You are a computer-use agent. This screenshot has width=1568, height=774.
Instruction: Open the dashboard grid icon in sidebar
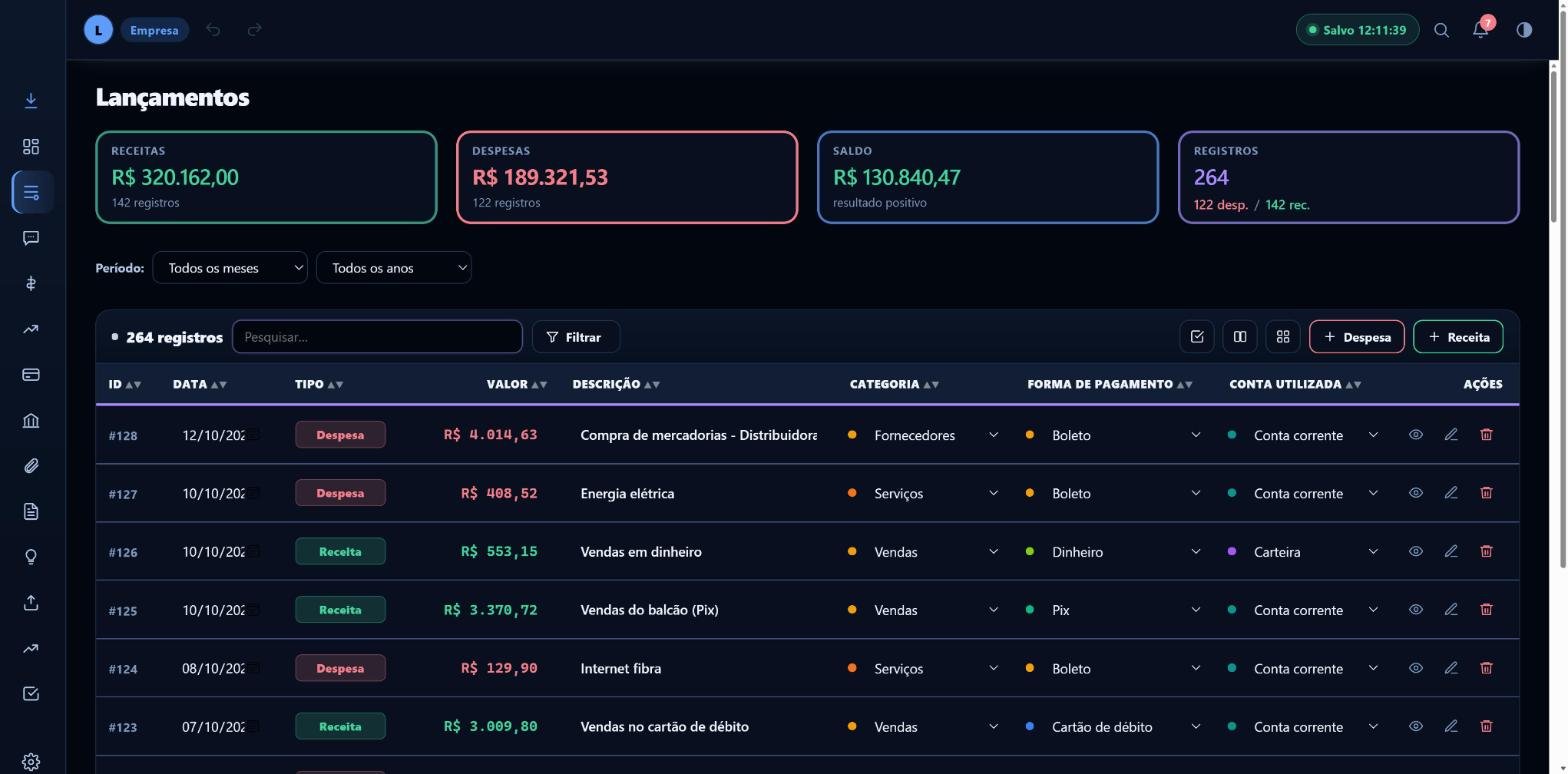point(31,147)
